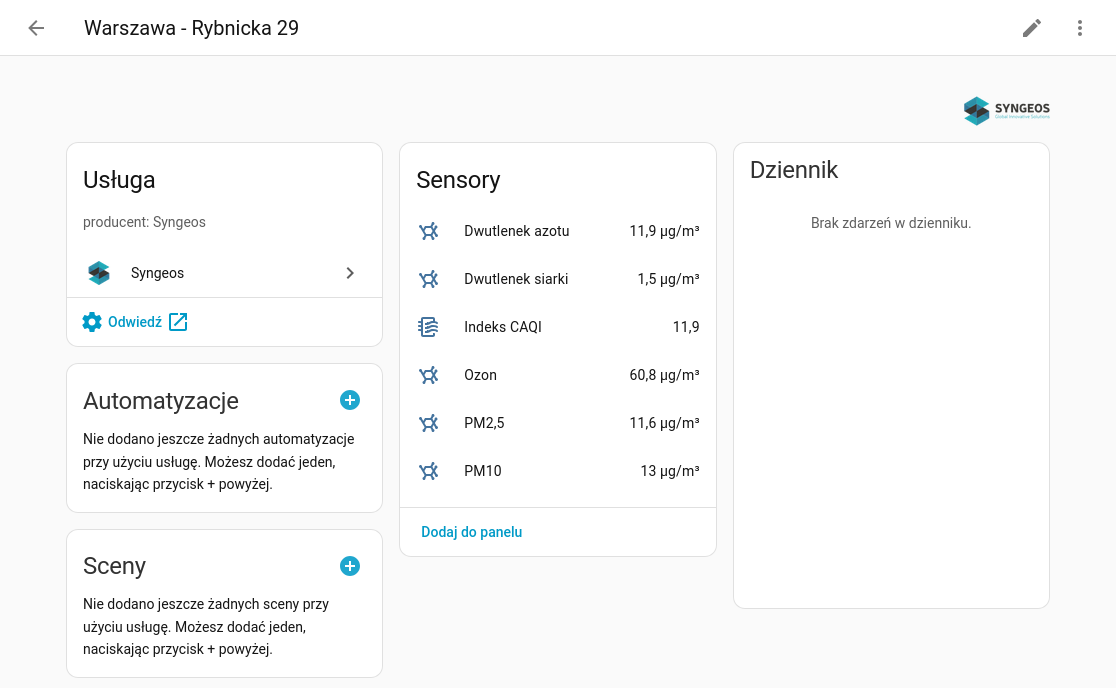Open the Dwutlenek siarki sensor row
This screenshot has height=688, width=1116.
[x=516, y=279]
